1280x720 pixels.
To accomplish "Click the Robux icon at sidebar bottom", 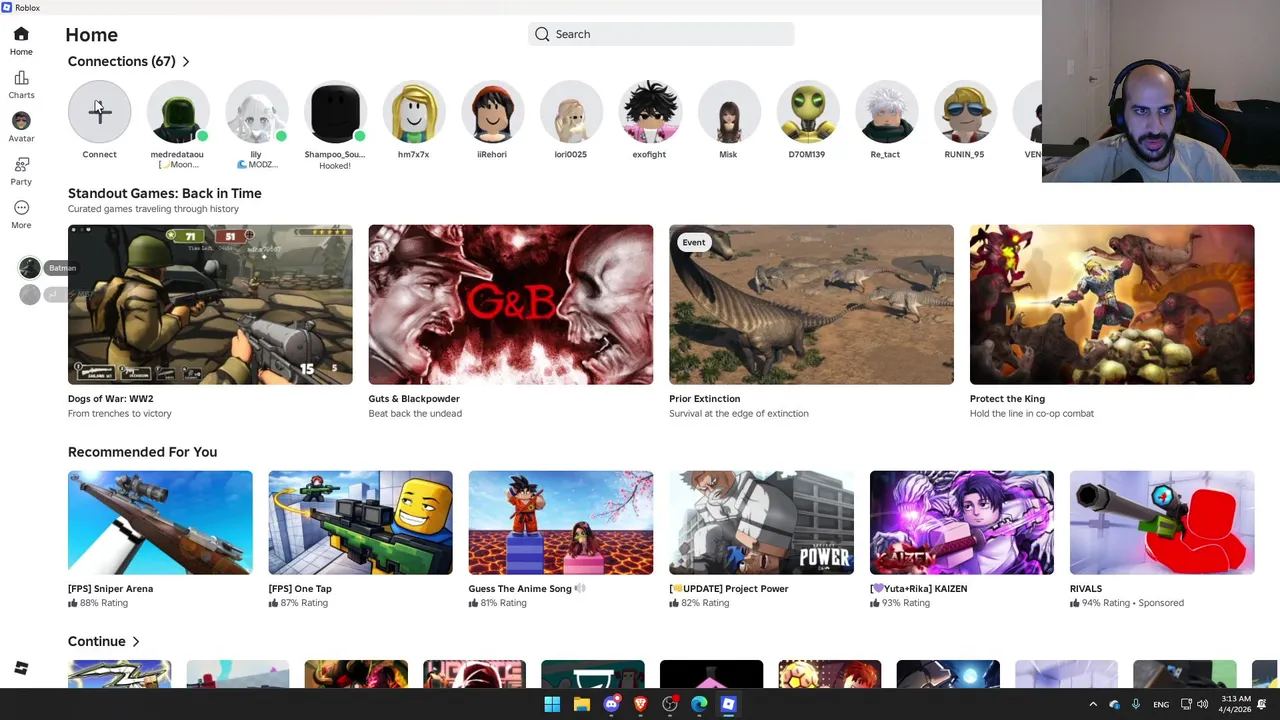I will (21, 668).
